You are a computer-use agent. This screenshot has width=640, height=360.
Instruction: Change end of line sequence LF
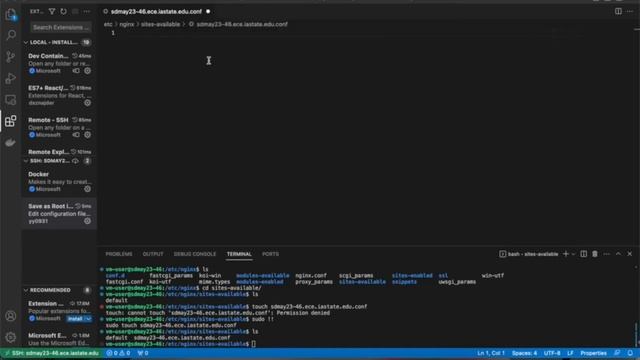[570, 353]
